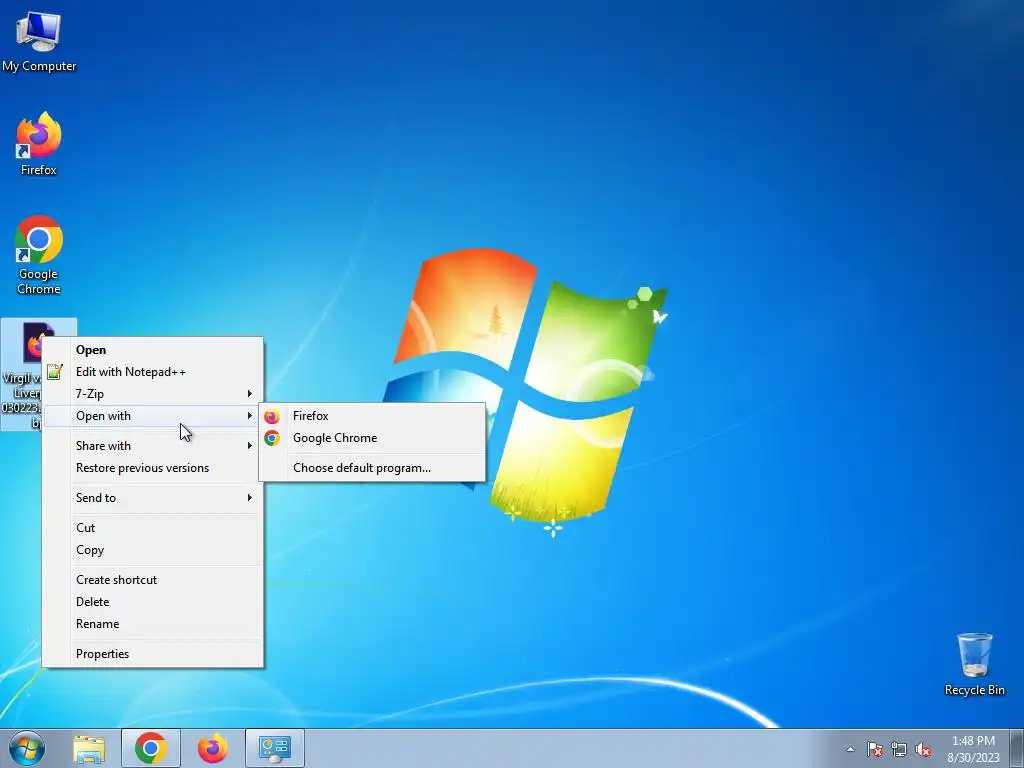Image resolution: width=1024 pixels, height=768 pixels.
Task: Click the Show desktop strip at the taskbar's end
Action: coord(1017,749)
